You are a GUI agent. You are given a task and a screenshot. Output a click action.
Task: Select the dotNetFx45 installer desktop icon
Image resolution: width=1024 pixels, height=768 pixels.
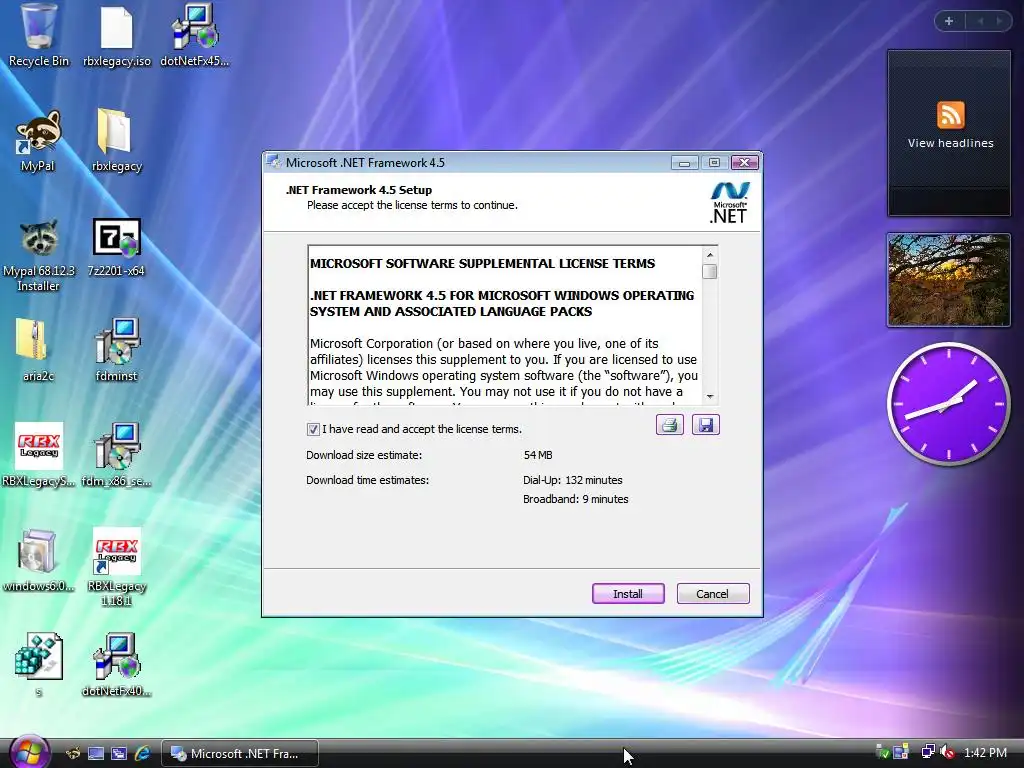coord(195,35)
